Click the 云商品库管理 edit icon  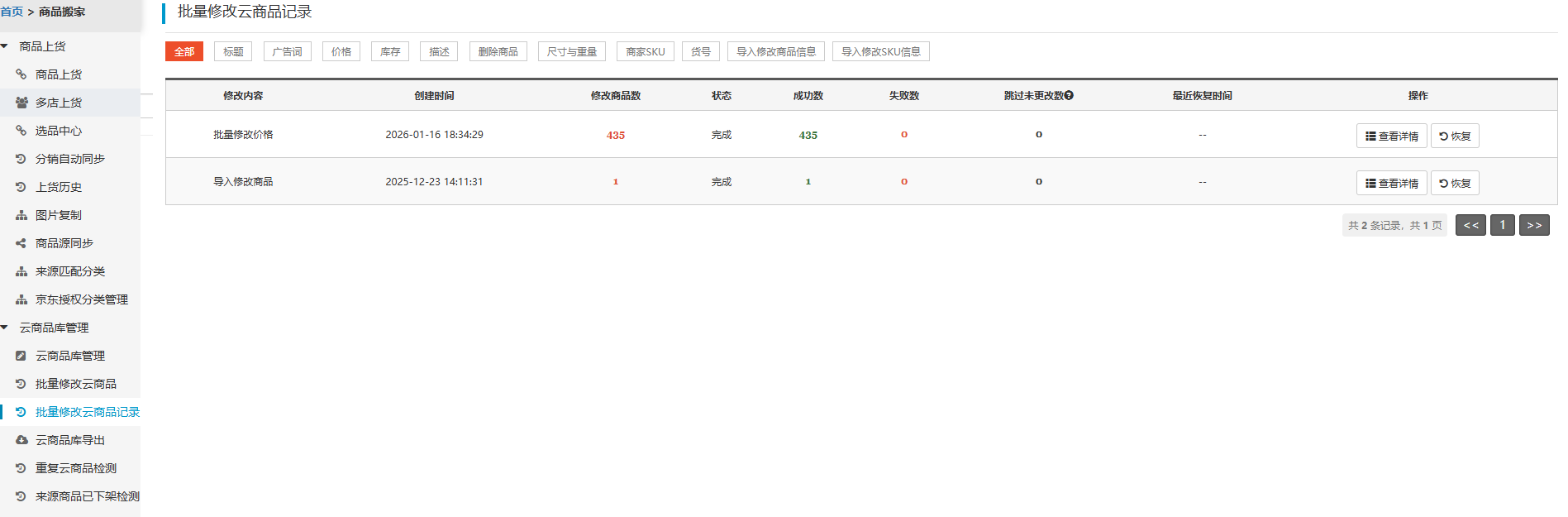pyautogui.click(x=21, y=356)
